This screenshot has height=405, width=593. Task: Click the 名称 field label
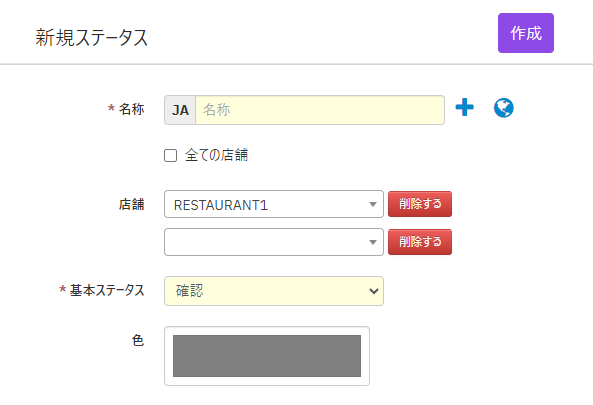pos(131,109)
